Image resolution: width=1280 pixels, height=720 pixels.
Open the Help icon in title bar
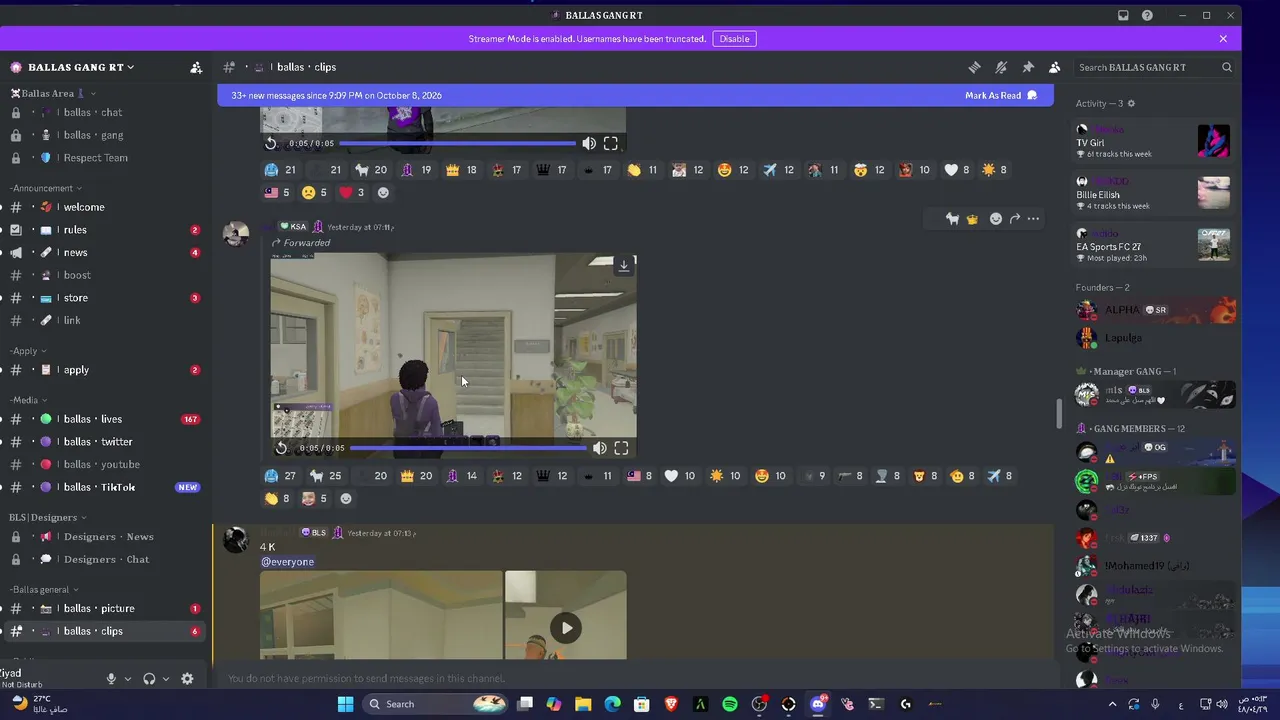(1147, 15)
